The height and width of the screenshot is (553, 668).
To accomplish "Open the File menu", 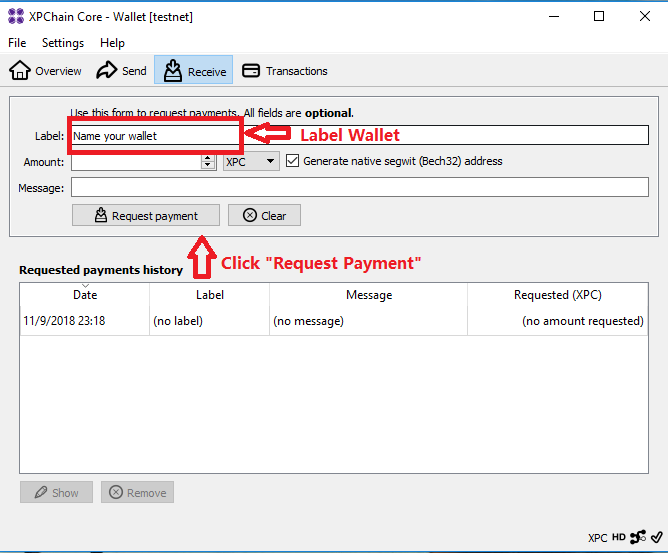I will pyautogui.click(x=17, y=43).
